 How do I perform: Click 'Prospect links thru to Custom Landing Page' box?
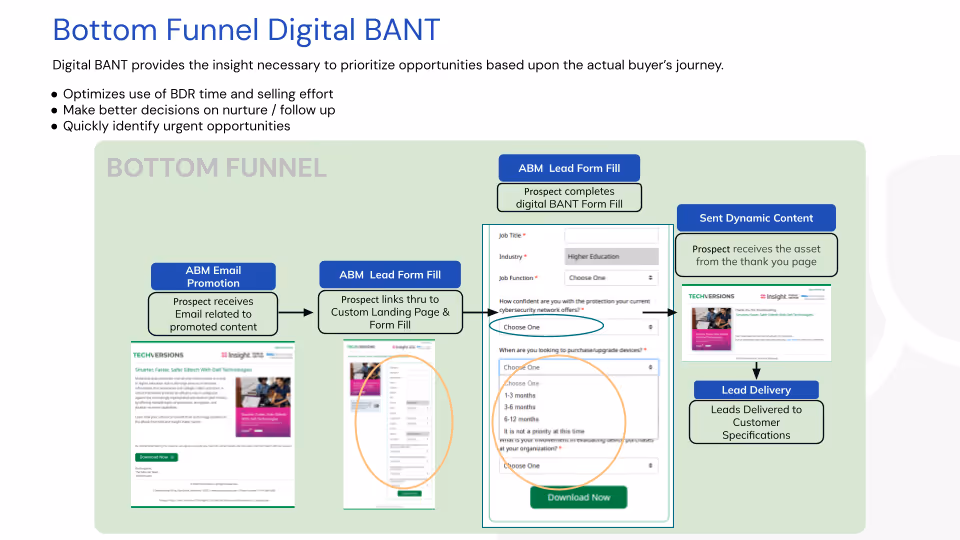tap(390, 312)
